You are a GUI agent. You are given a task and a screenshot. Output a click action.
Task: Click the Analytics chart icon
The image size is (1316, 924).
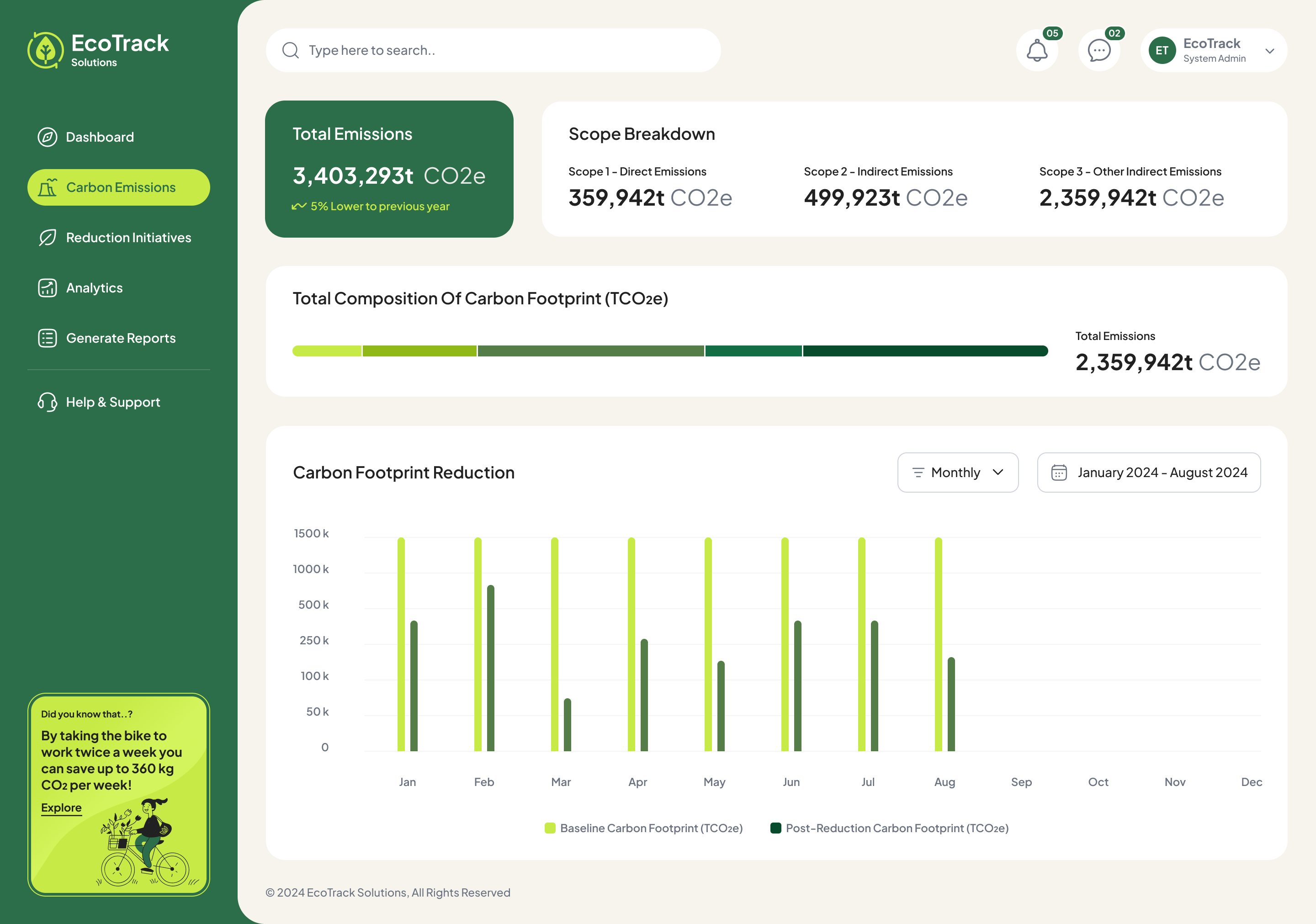point(47,288)
